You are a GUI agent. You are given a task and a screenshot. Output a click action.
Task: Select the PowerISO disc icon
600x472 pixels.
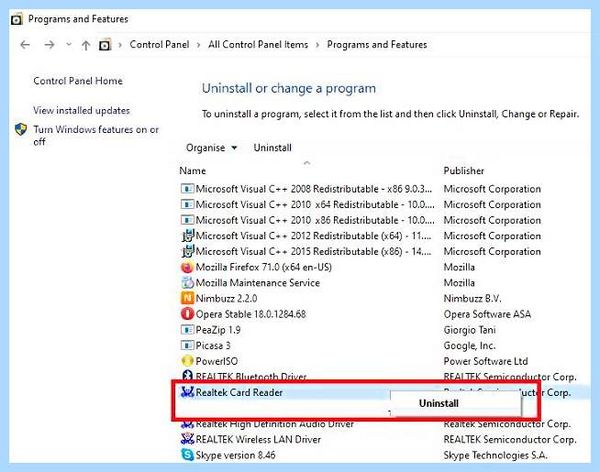point(187,361)
